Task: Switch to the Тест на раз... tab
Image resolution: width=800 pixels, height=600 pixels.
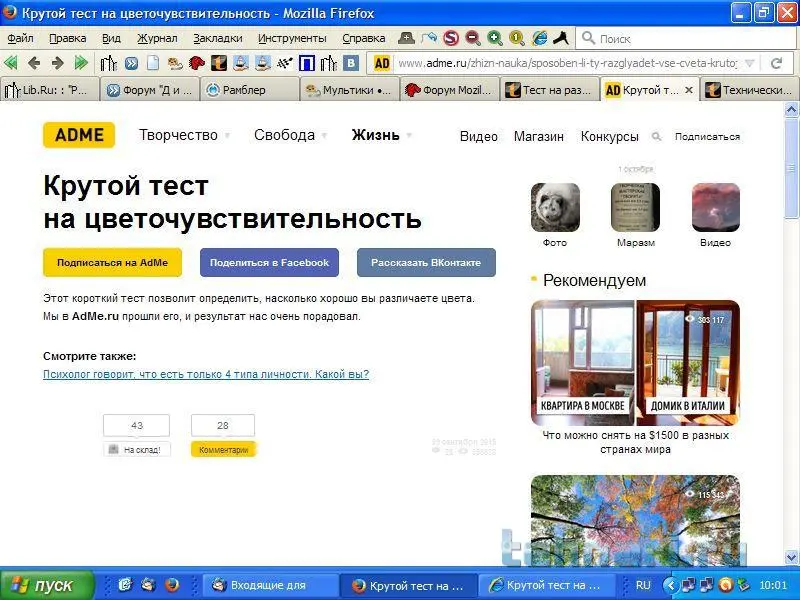Action: pos(549,90)
